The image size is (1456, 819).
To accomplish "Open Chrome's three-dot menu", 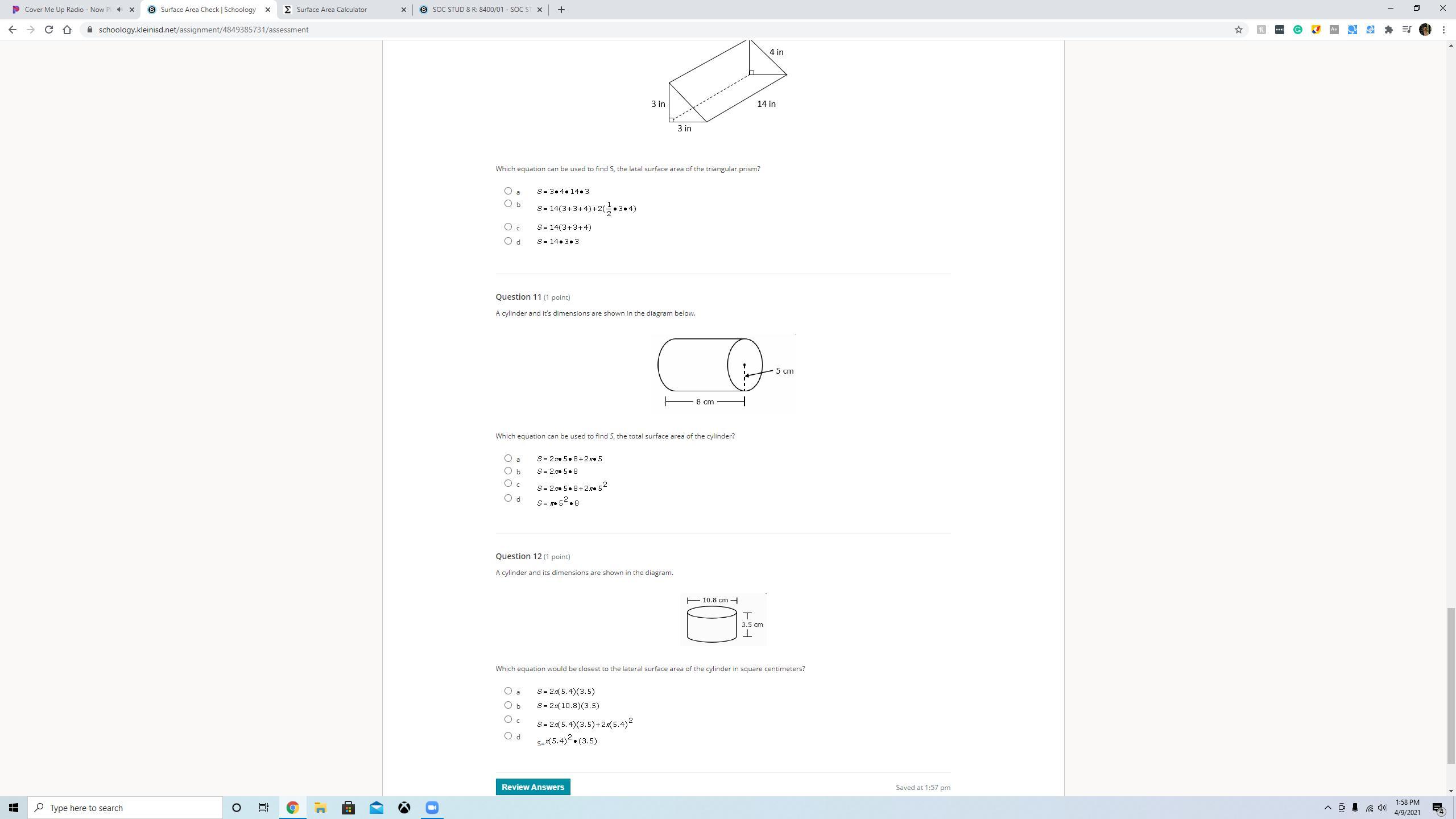I will coord(1443,30).
